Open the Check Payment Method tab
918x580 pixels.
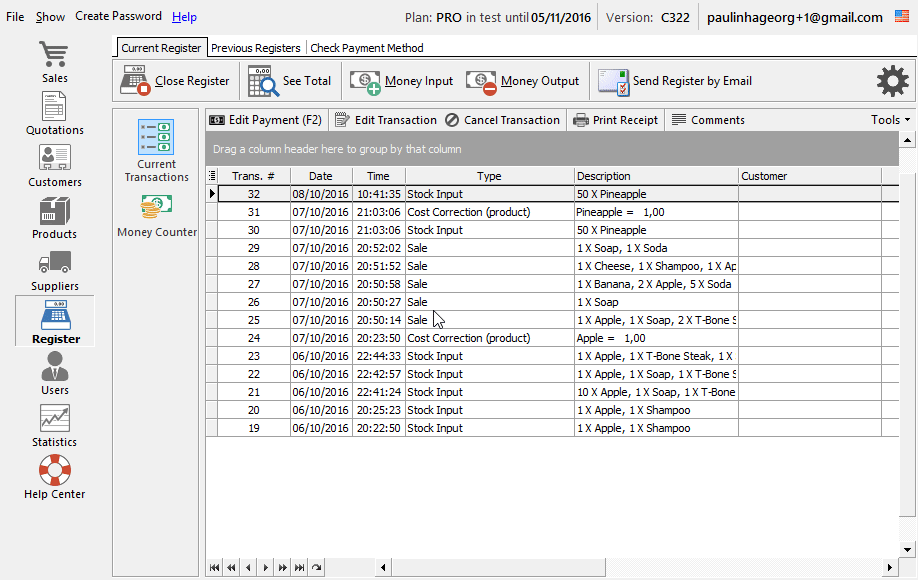pyautogui.click(x=367, y=48)
